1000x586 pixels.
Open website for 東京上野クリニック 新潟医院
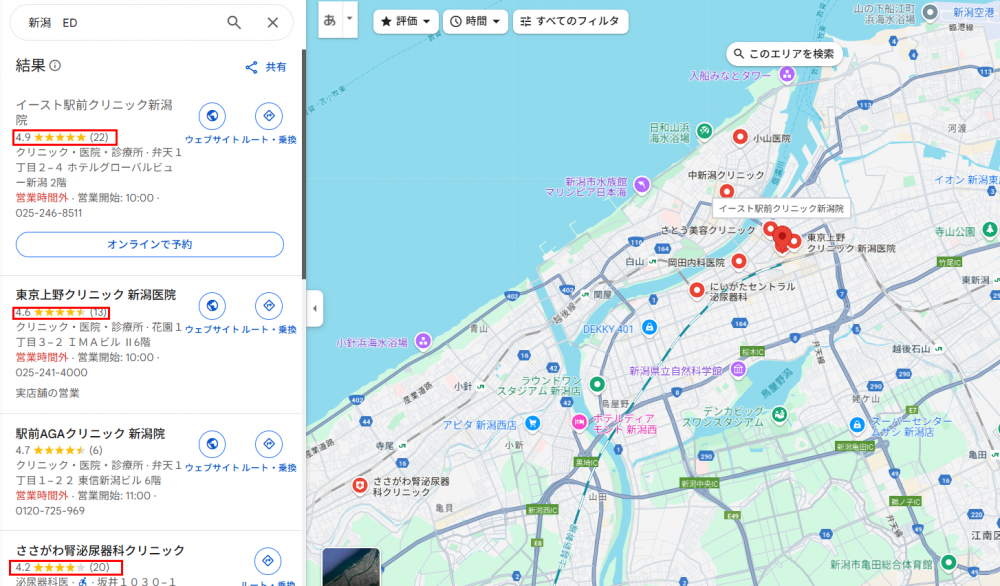click(212, 307)
